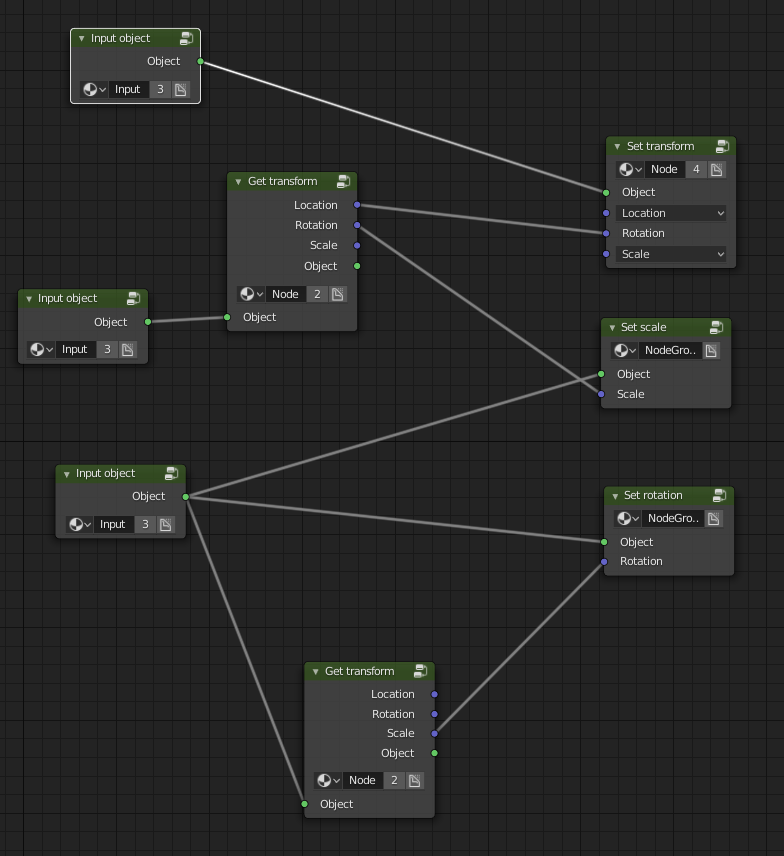Click the Object input socket of Set transform

606,193
